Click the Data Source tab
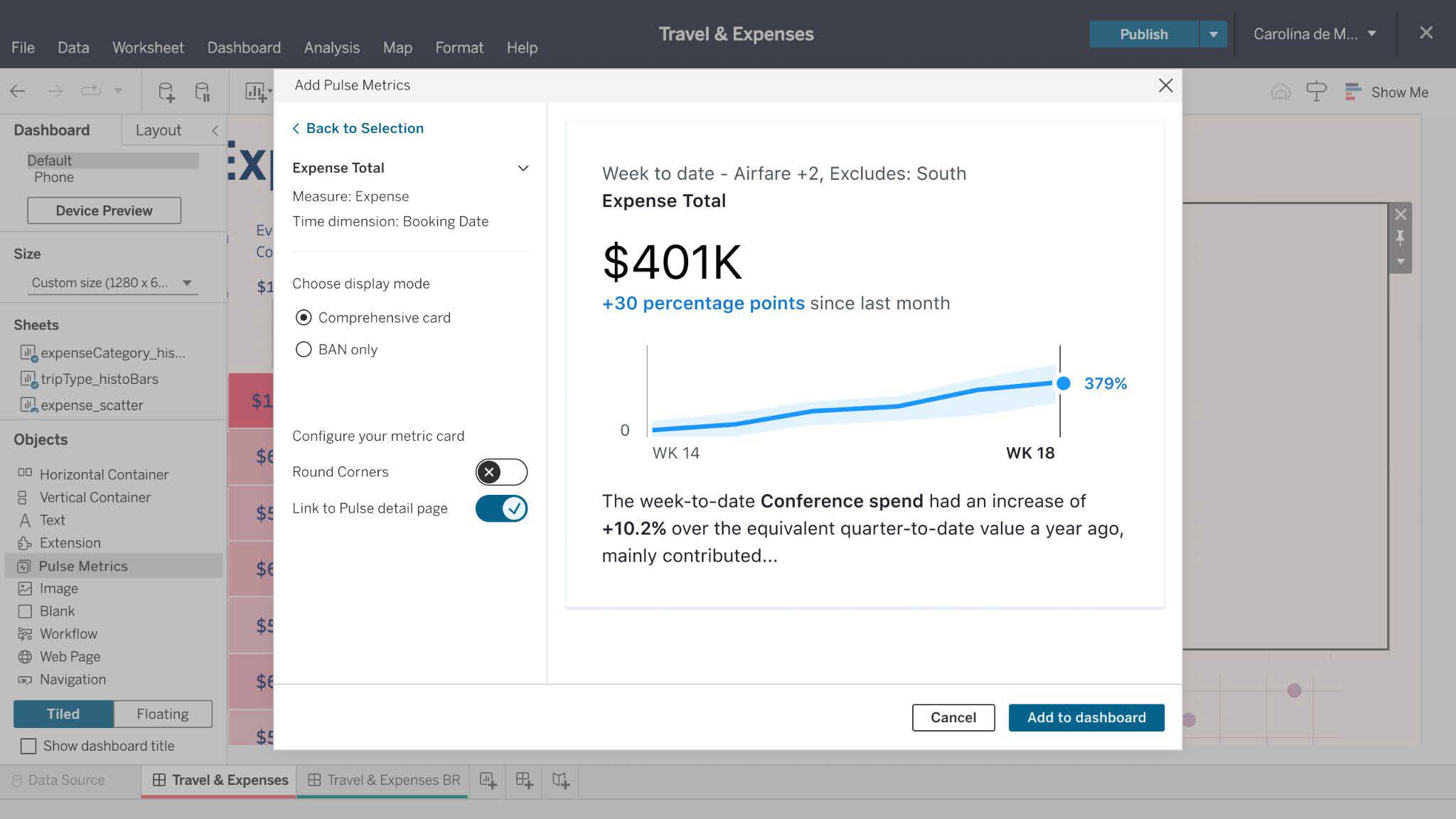Screen dimensions: 1456x819 tap(66, 779)
